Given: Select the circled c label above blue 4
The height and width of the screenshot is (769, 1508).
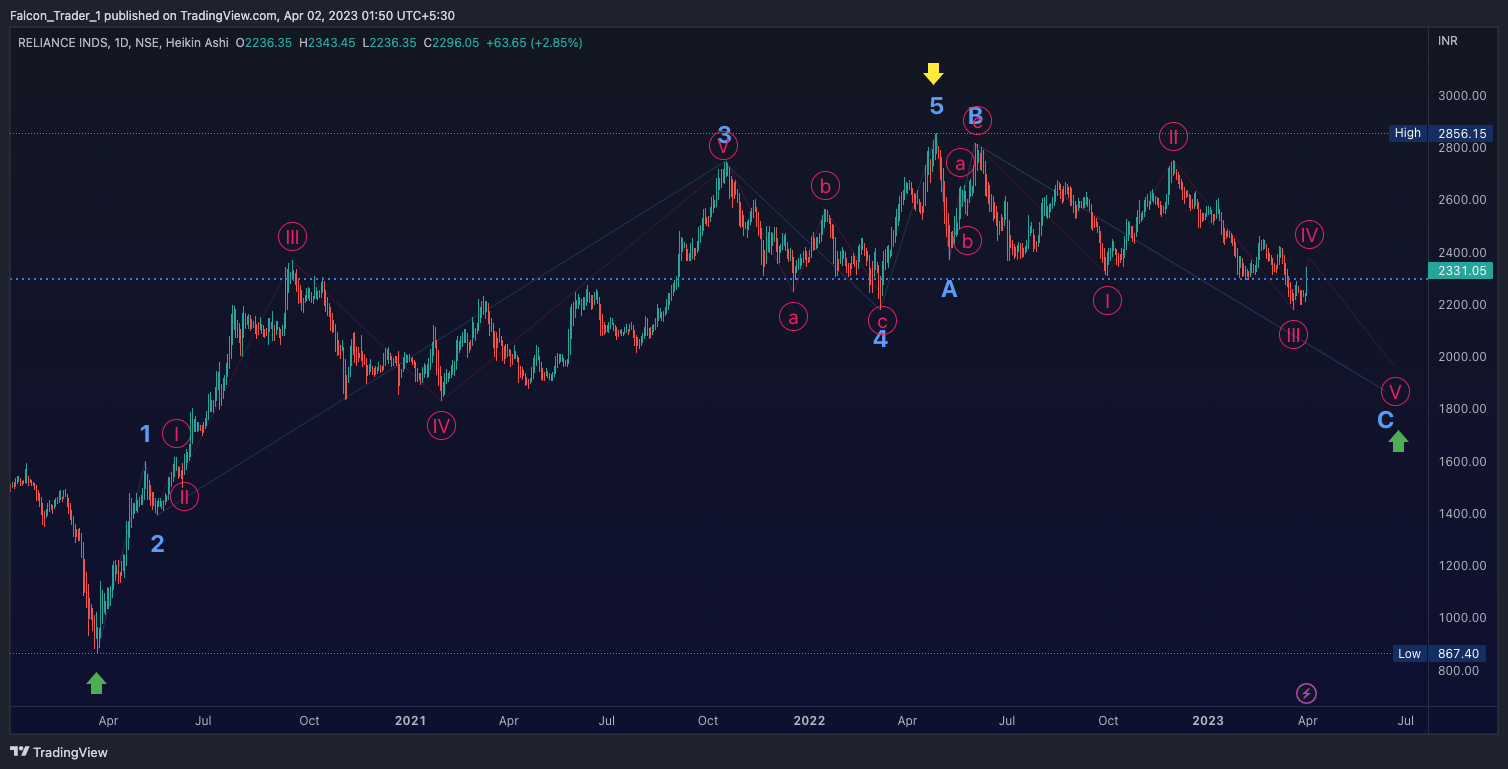Looking at the screenshot, I should pyautogui.click(x=882, y=320).
